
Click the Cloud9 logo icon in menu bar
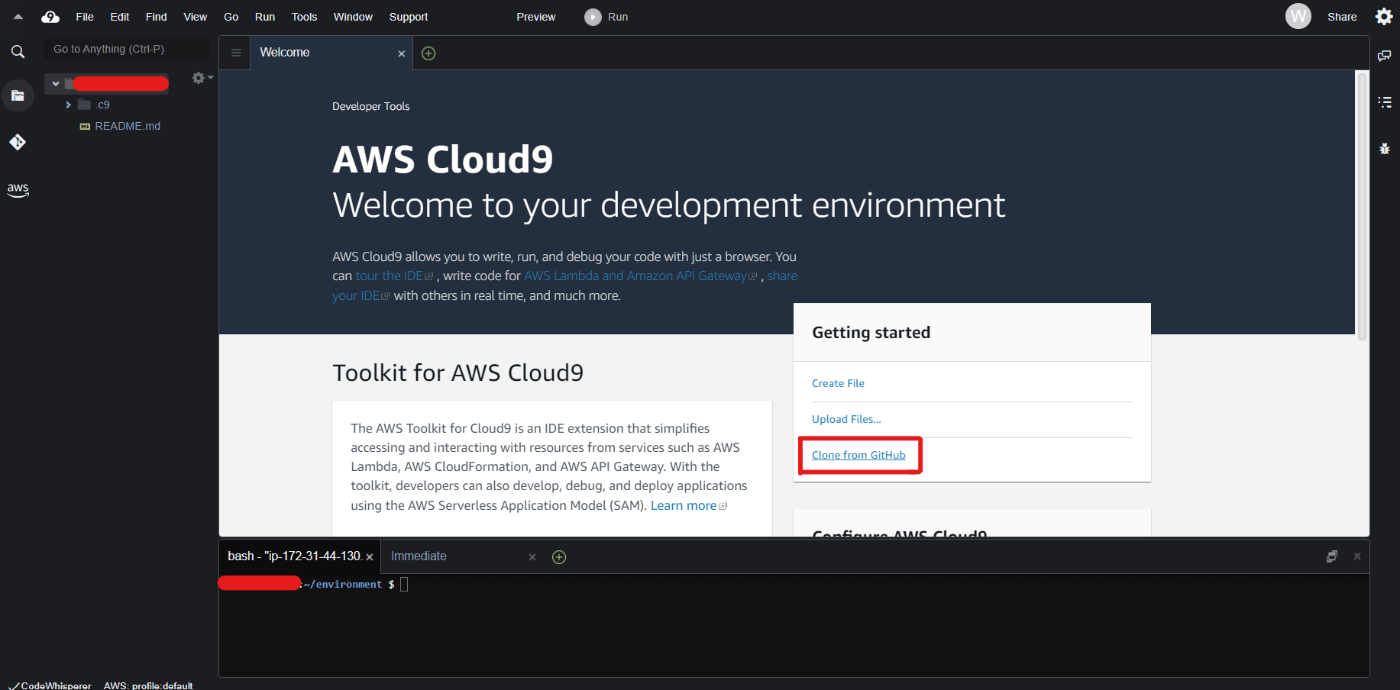[x=50, y=17]
